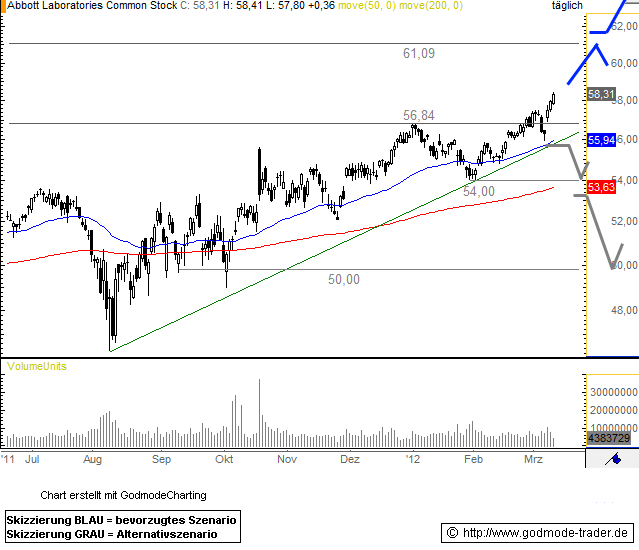Click the Abbott Laboratories Common Stock title
Screen dimensions: 639x550
pyautogui.click(x=93, y=6)
